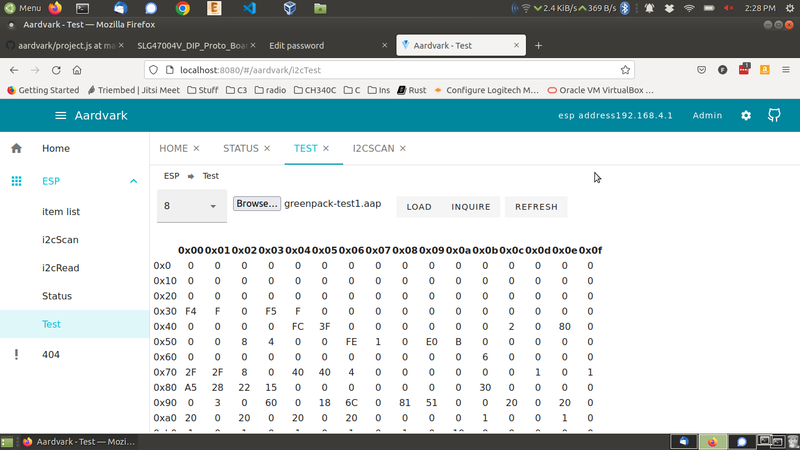Screen dimensions: 800x450
Task: Open the notification bell tray icon
Action: [x=649, y=8]
